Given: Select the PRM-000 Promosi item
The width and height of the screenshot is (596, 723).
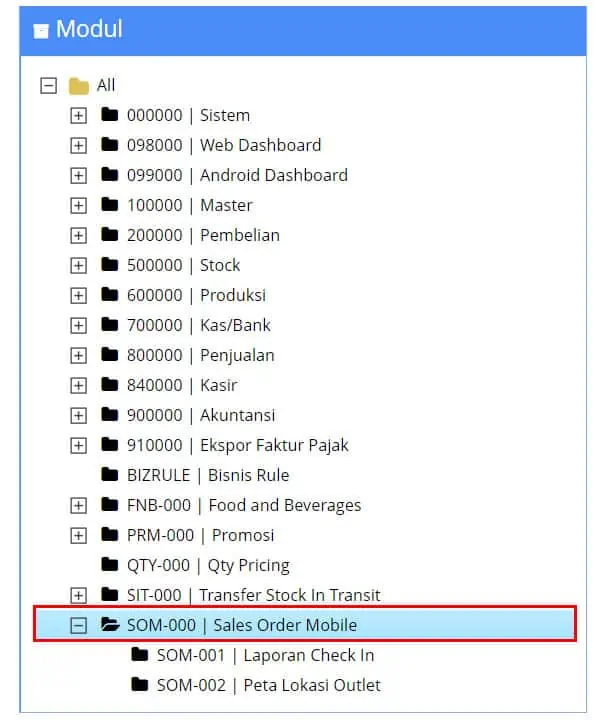Looking at the screenshot, I should click(x=201, y=535).
